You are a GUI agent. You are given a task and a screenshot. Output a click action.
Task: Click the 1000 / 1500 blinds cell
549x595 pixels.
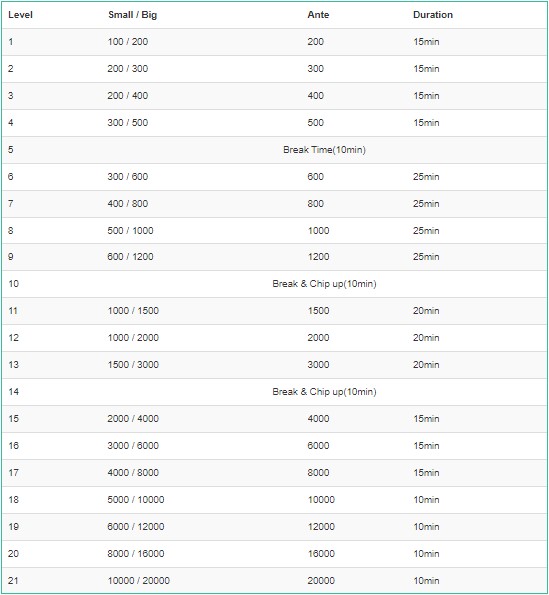coord(133,311)
